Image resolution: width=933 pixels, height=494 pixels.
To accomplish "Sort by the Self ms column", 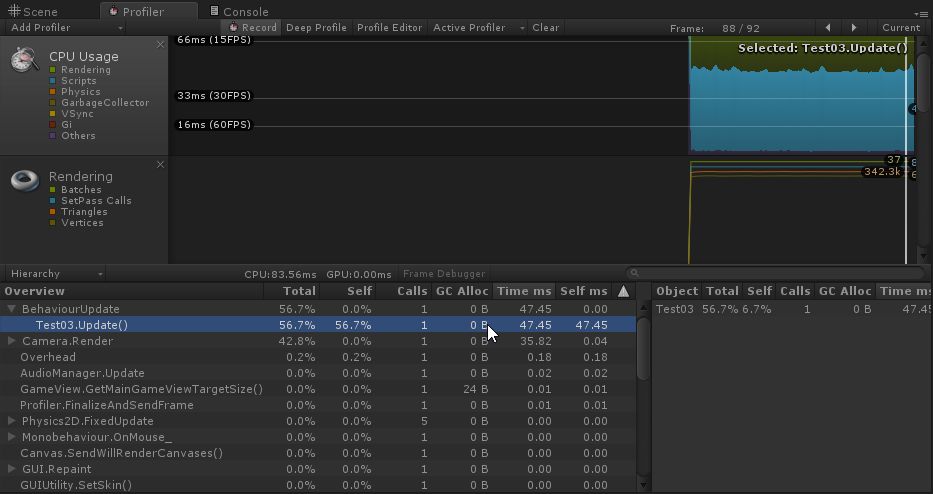I will point(584,291).
